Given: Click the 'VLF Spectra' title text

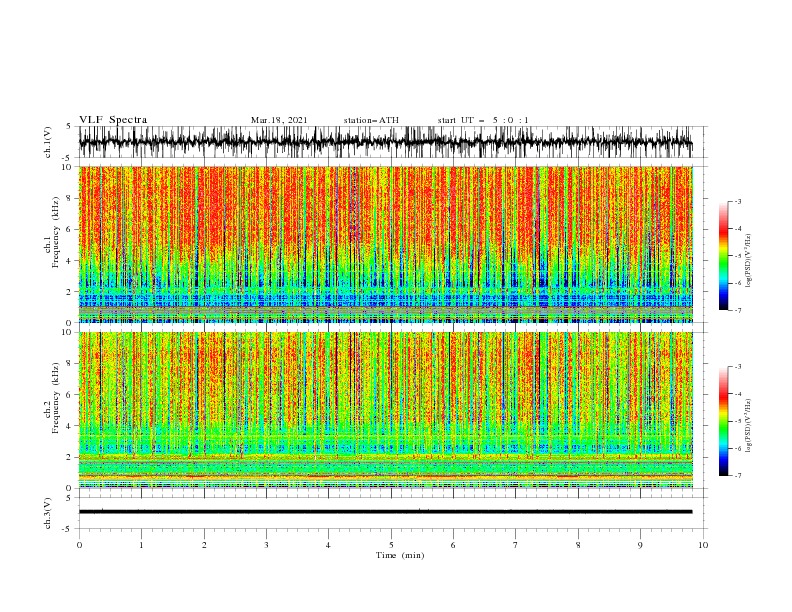Looking at the screenshot, I should [x=113, y=120].
